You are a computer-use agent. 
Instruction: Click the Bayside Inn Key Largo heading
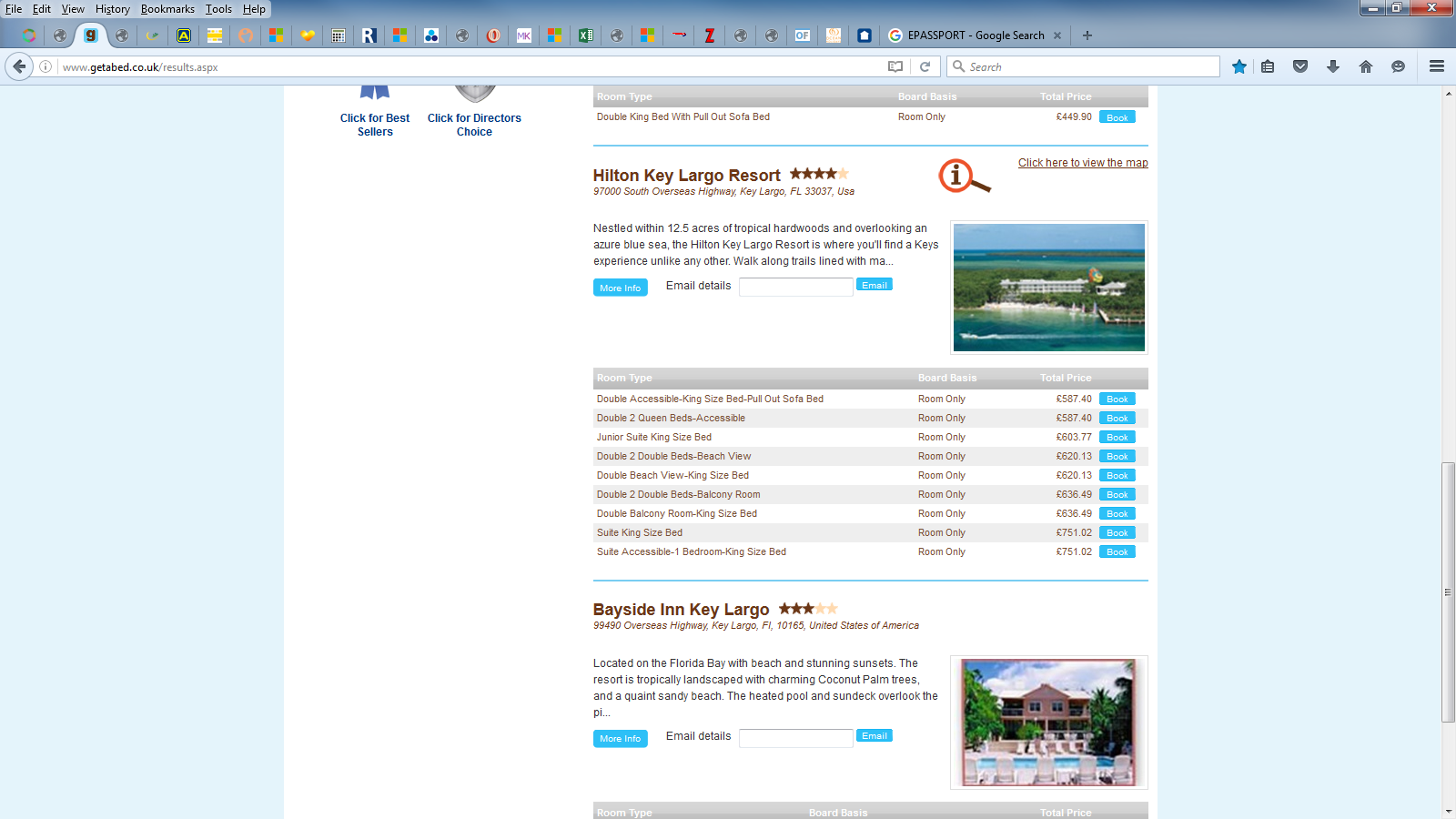click(x=682, y=610)
